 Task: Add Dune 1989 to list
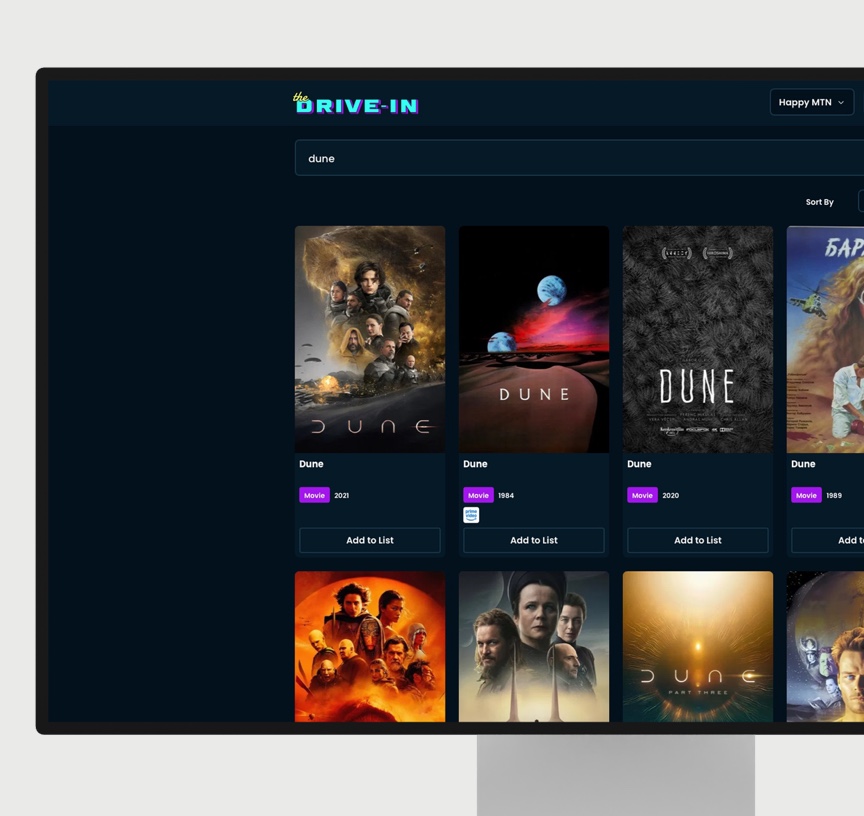(828, 541)
